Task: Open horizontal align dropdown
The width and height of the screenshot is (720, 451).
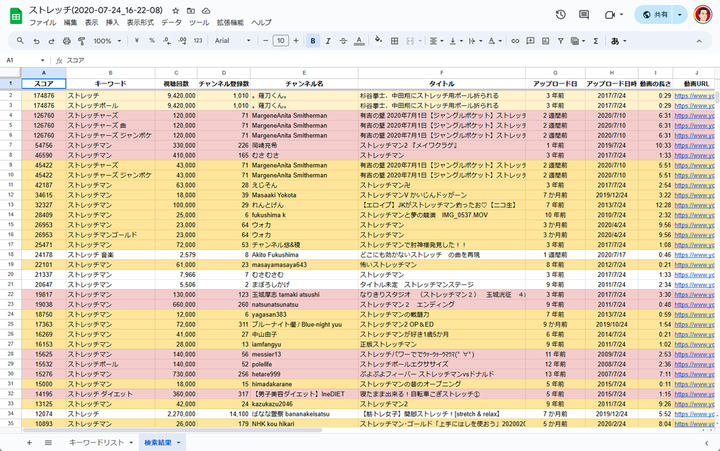Action: coord(437,41)
